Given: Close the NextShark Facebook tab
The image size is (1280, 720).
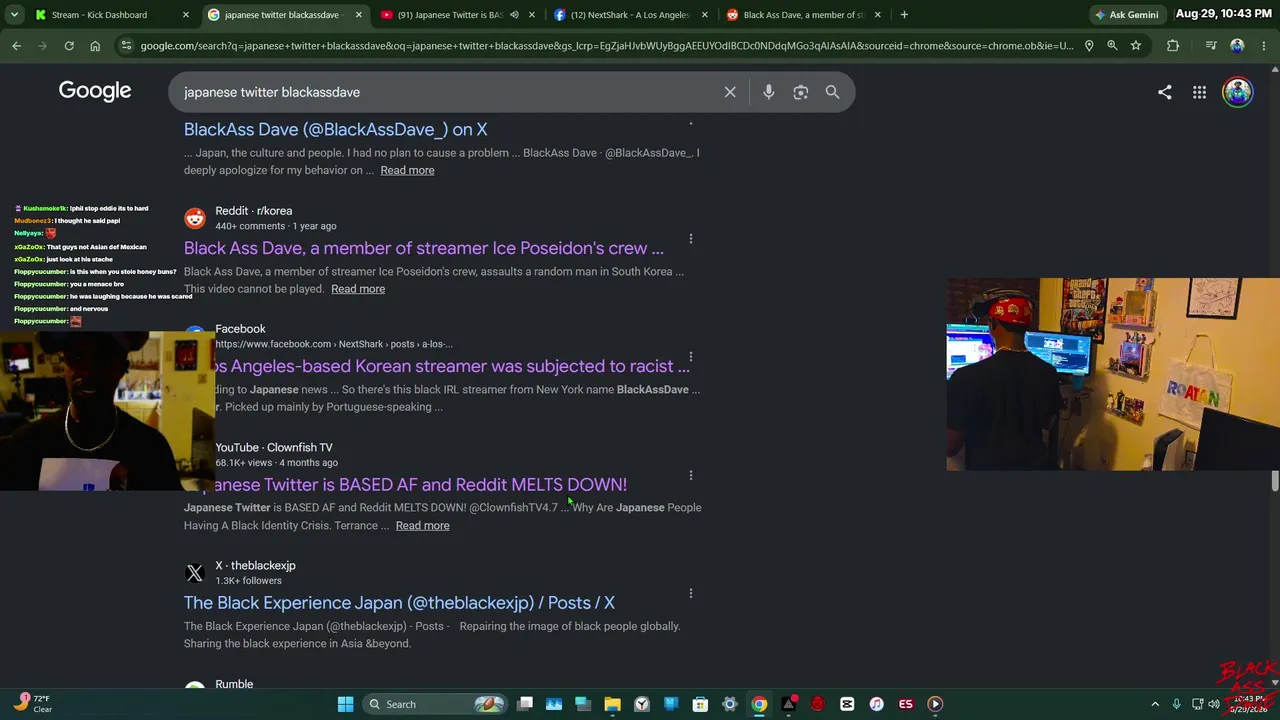Looking at the screenshot, I should 705,15.
